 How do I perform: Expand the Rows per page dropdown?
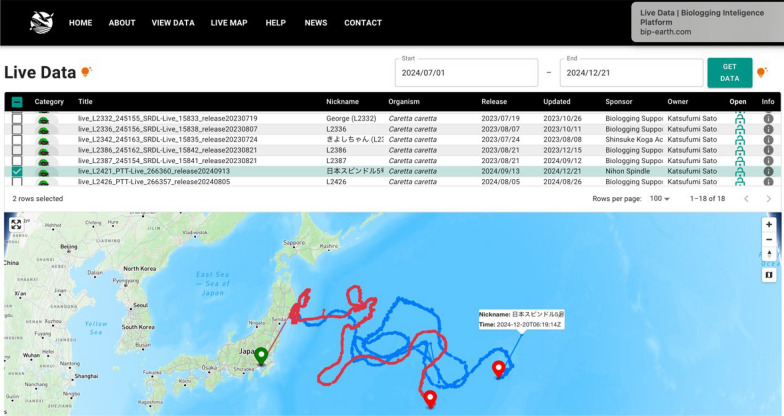coord(659,199)
